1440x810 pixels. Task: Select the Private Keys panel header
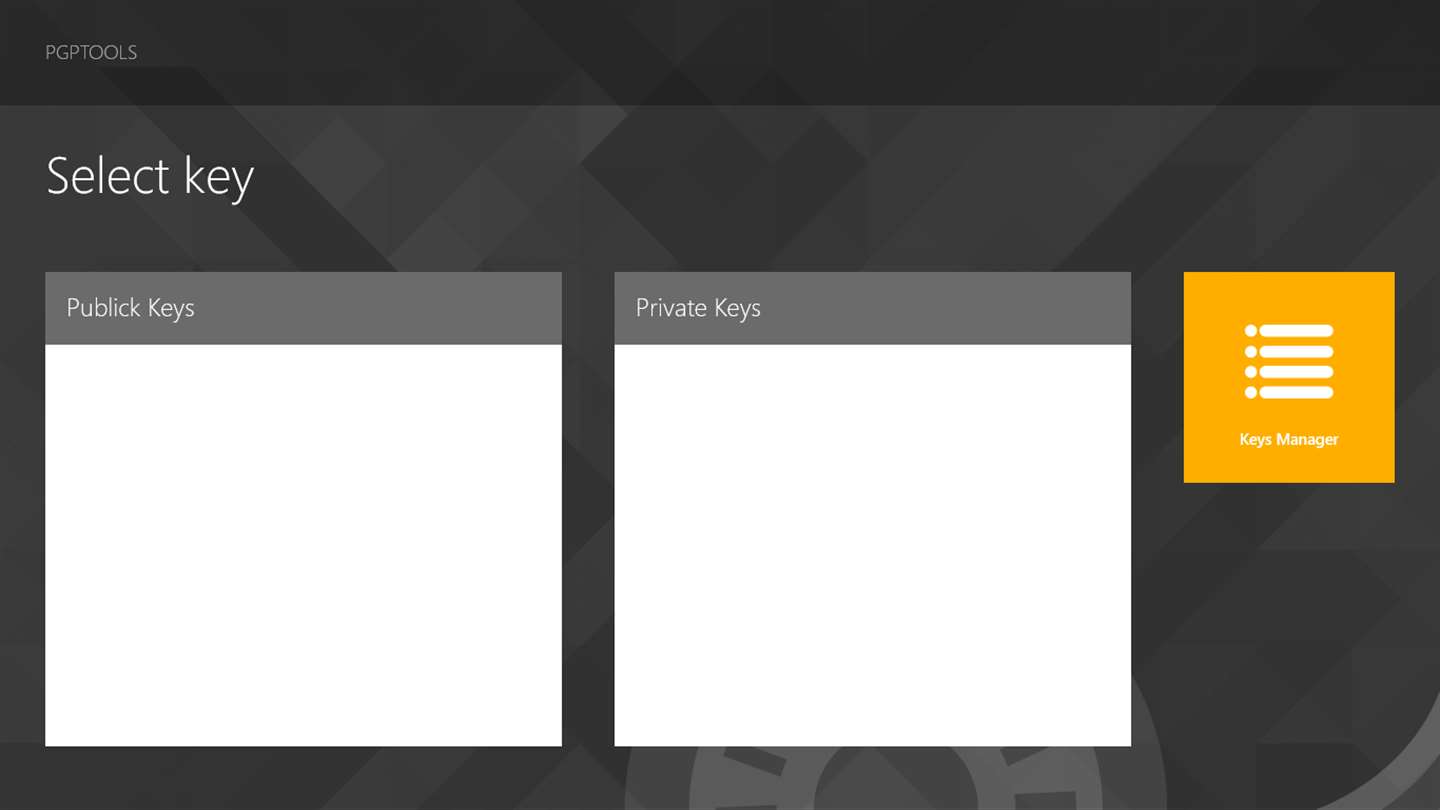(873, 308)
